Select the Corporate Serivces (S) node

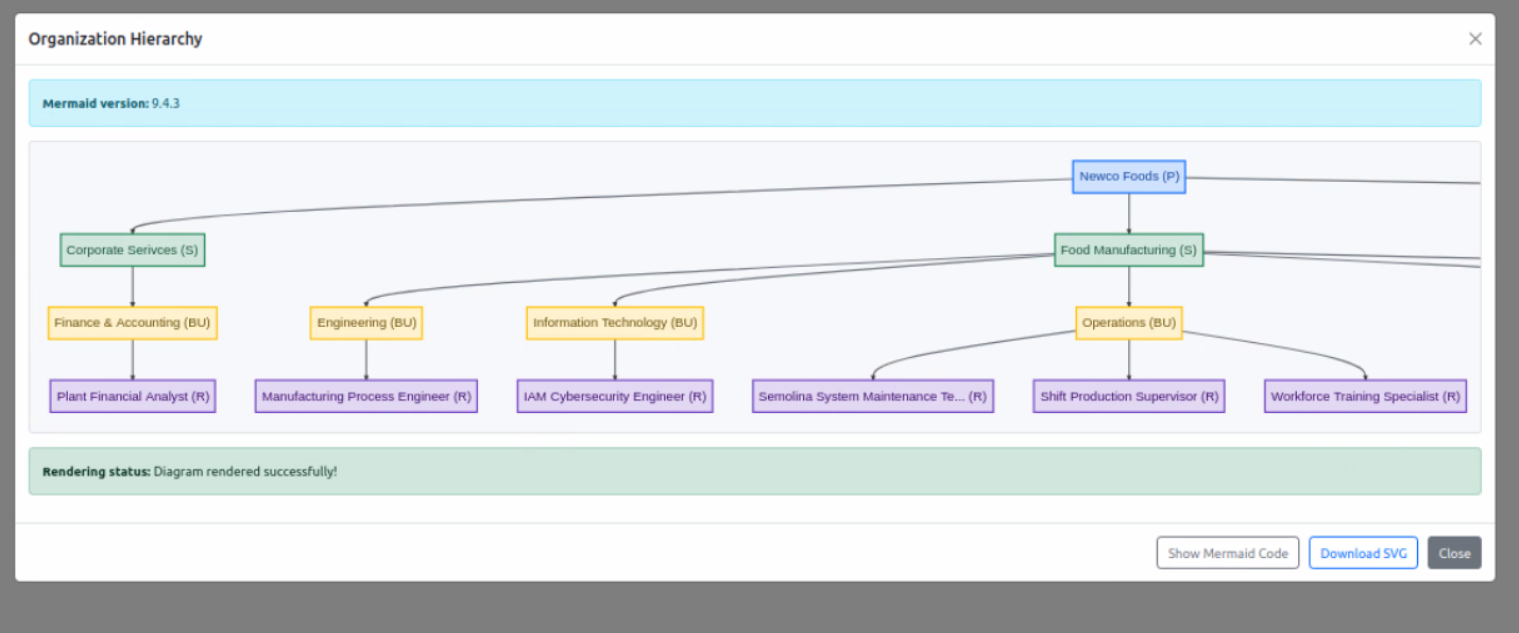[x=131, y=250]
